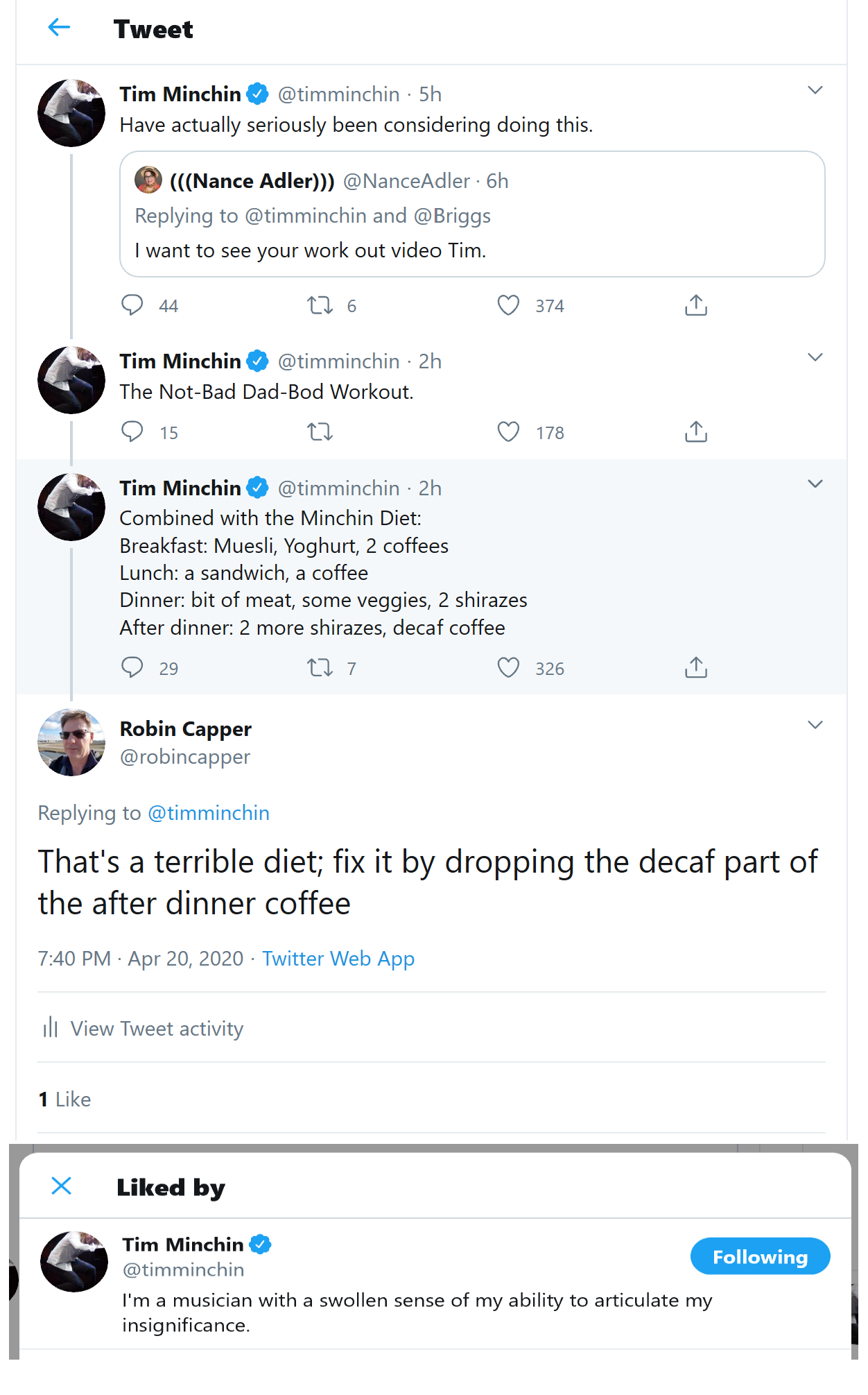Share the 'seriously been considering' tweet
868x1395 pixels.
pyautogui.click(x=696, y=305)
